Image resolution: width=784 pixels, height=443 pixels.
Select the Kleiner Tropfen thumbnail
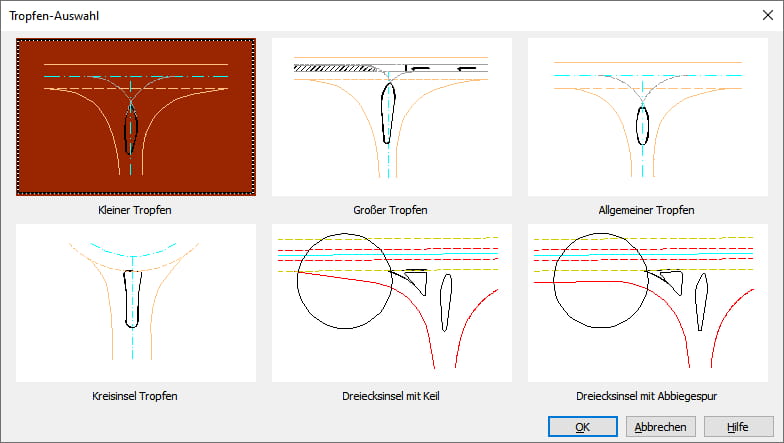point(136,116)
